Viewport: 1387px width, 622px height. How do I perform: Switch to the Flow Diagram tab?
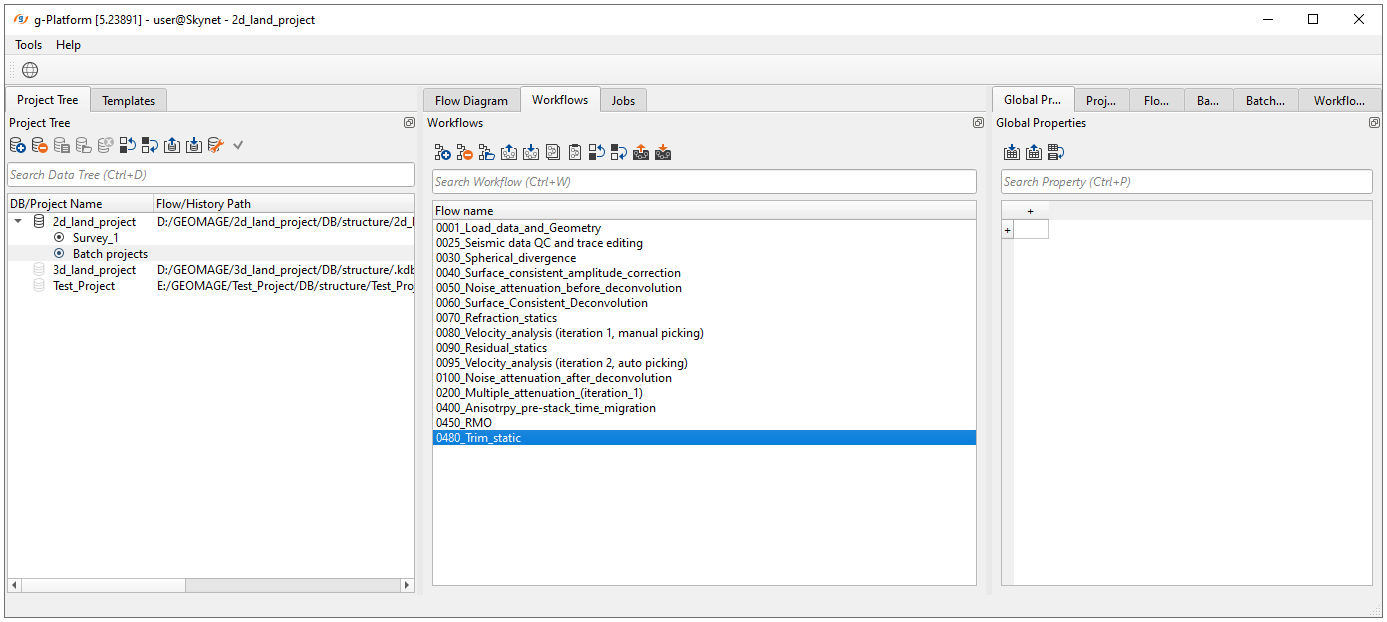471,100
